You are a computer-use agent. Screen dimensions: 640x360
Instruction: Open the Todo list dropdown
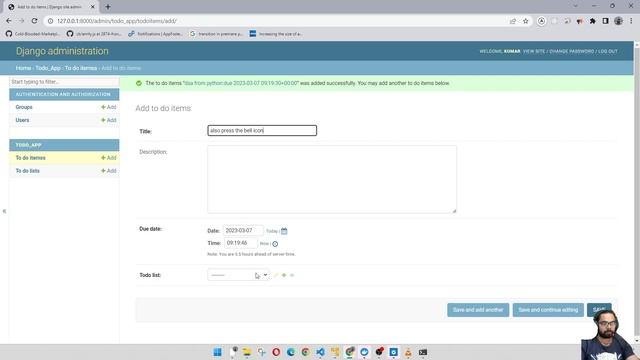pos(238,275)
